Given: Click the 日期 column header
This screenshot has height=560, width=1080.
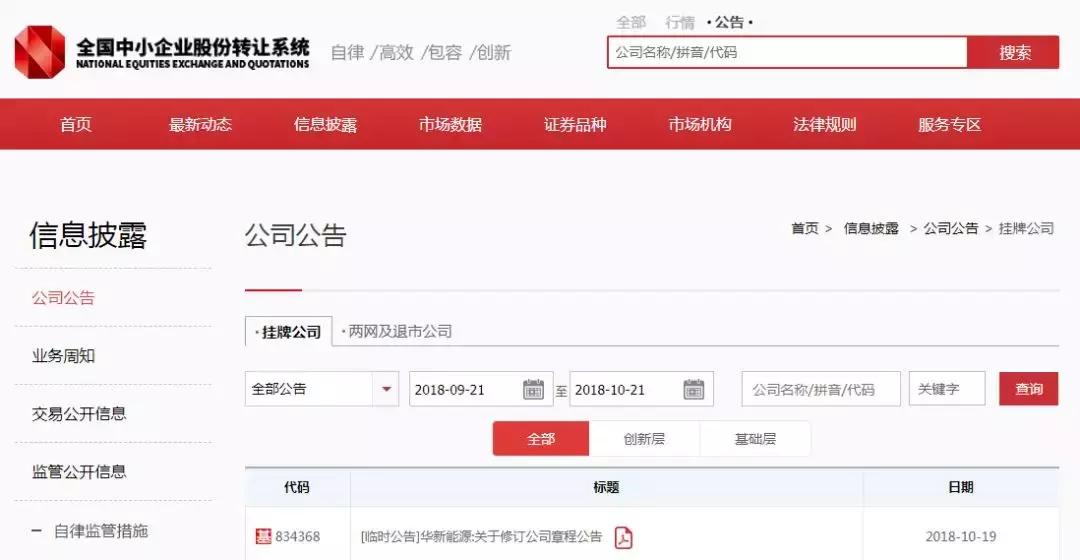Looking at the screenshot, I should [x=961, y=488].
